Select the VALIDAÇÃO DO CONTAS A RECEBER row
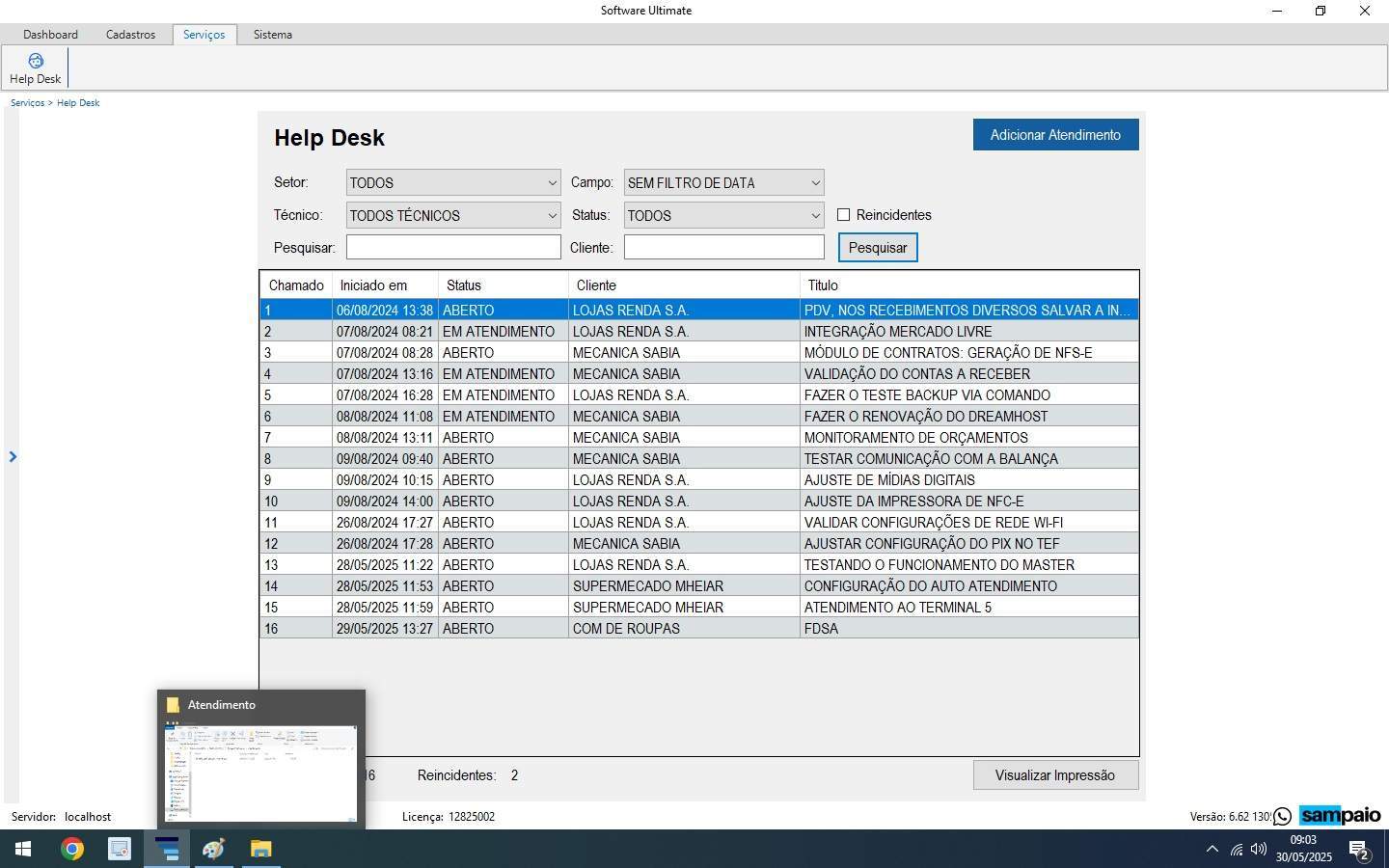Viewport: 1389px width, 868px height. tap(699, 374)
